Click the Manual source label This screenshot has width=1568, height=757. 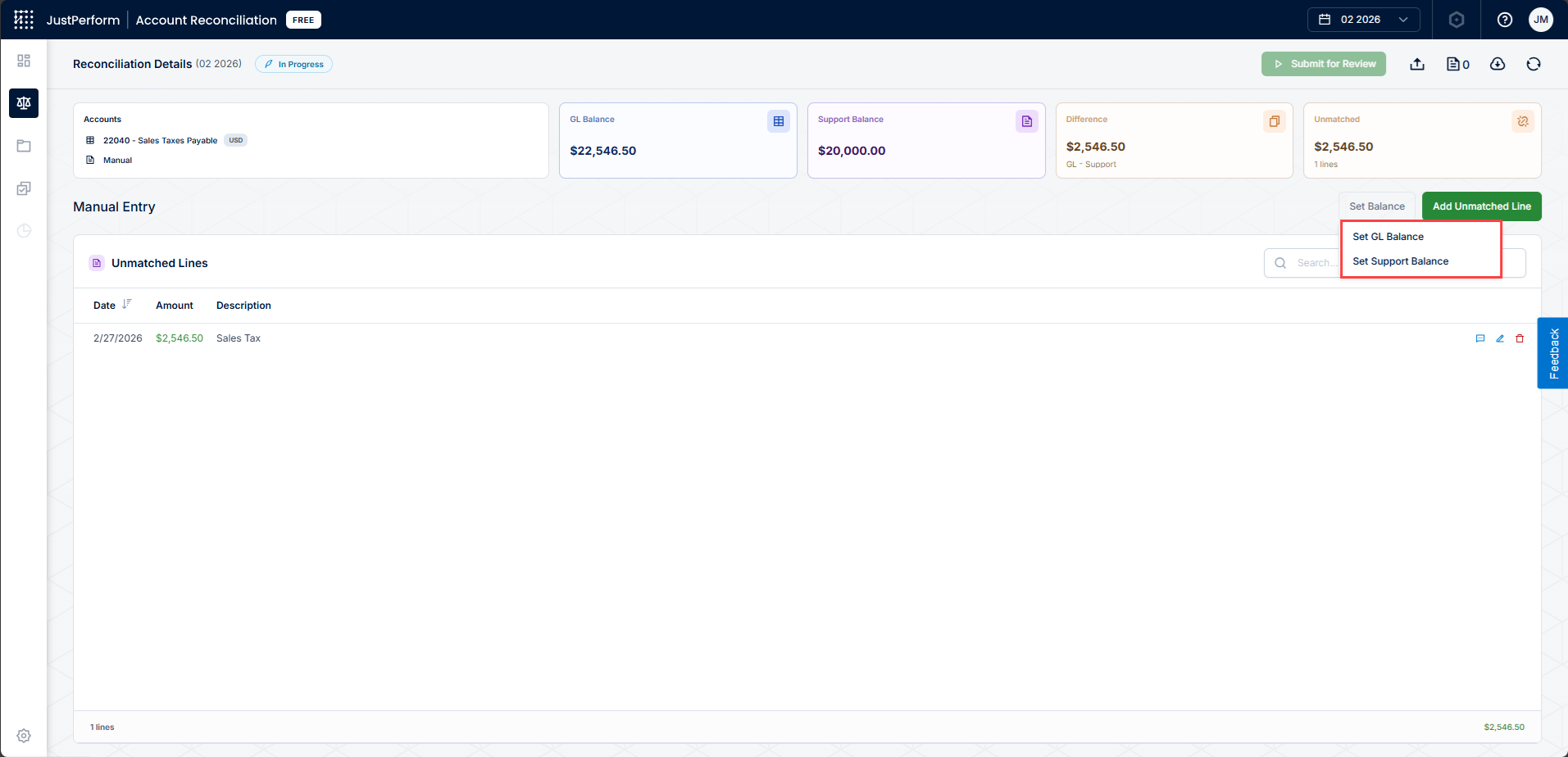tap(117, 161)
